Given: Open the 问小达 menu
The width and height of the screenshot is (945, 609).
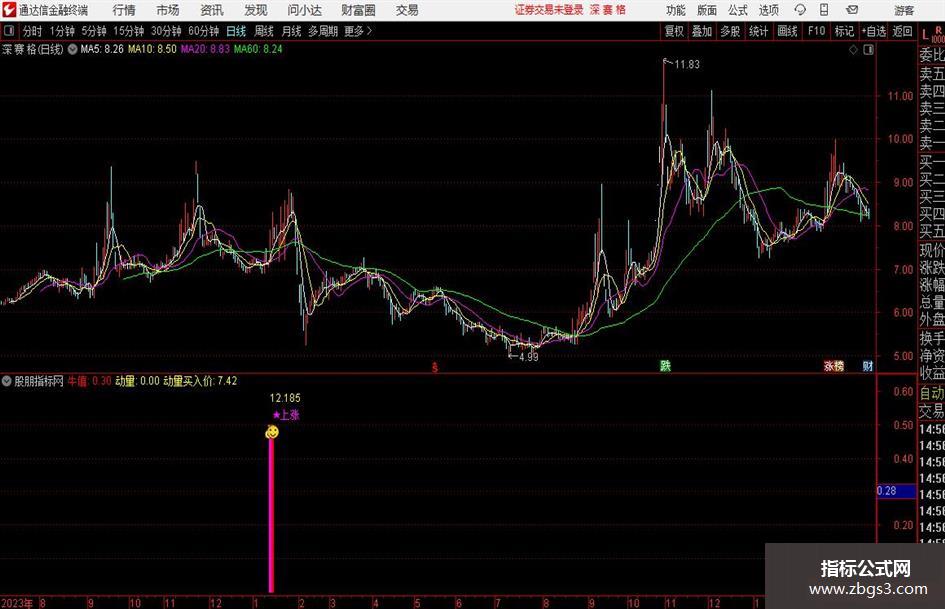Looking at the screenshot, I should (x=305, y=10).
